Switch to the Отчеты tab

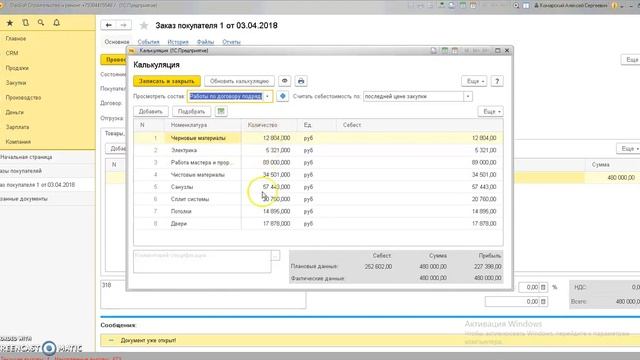click(231, 42)
